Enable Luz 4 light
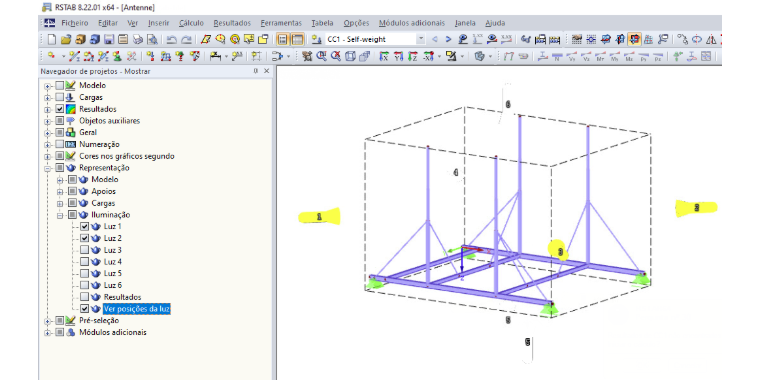The height and width of the screenshot is (380, 760). tap(84, 262)
